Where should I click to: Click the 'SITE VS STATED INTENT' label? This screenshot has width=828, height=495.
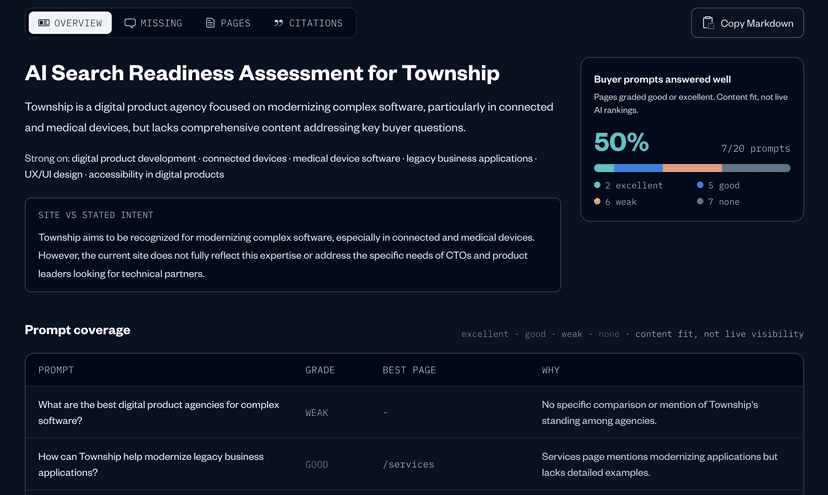pyautogui.click(x=96, y=215)
